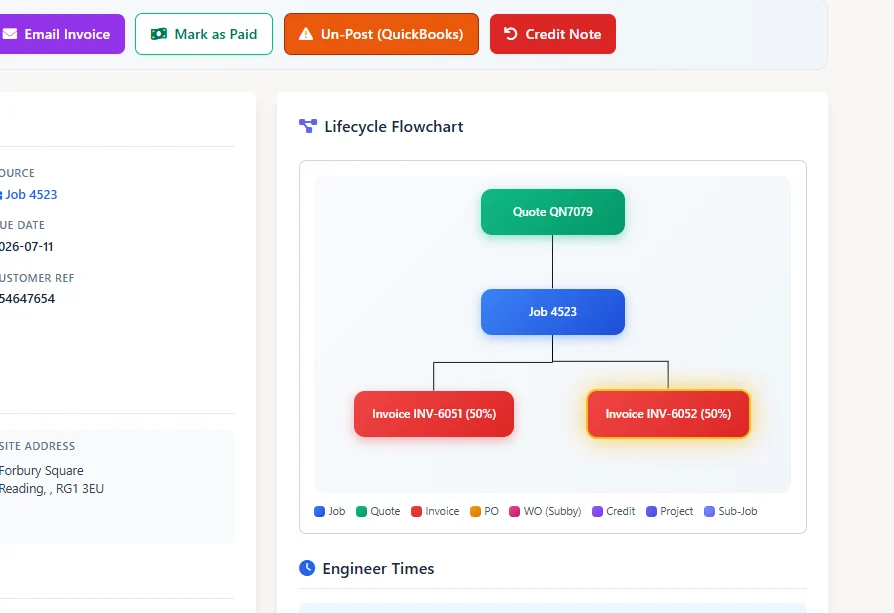Open the Job 4523 source link

pos(31,194)
